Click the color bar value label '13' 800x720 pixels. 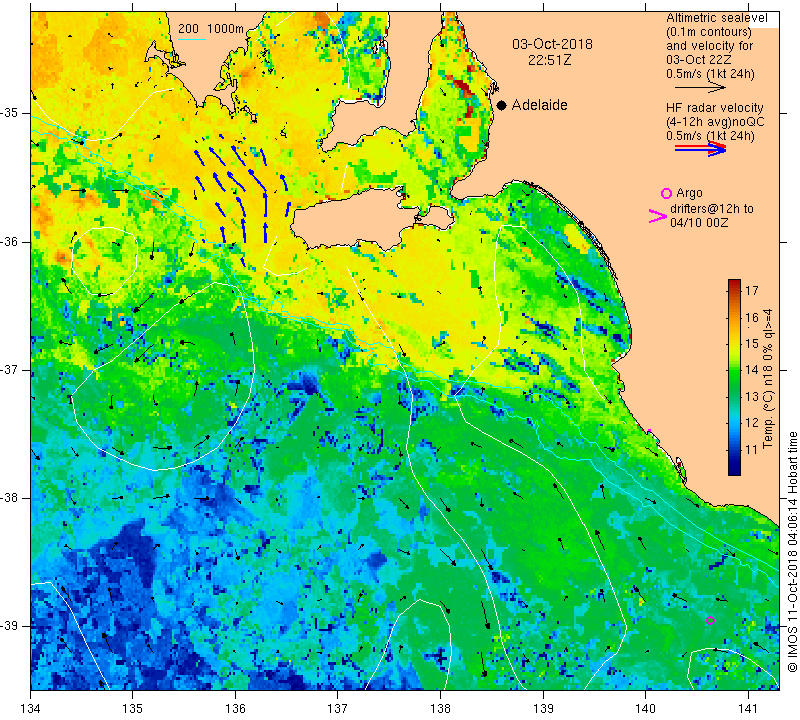click(x=752, y=396)
